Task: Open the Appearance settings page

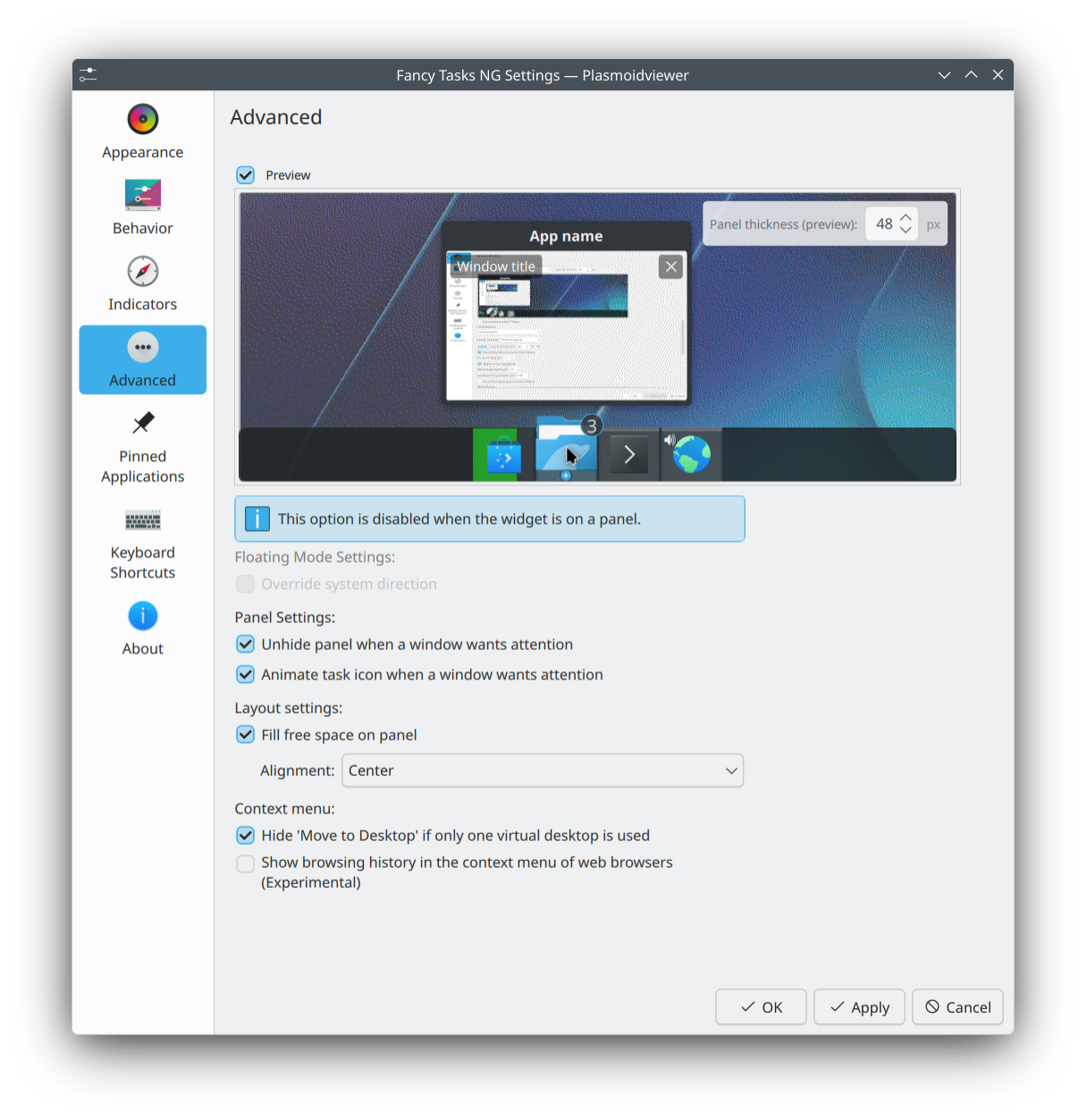Action: (x=142, y=131)
